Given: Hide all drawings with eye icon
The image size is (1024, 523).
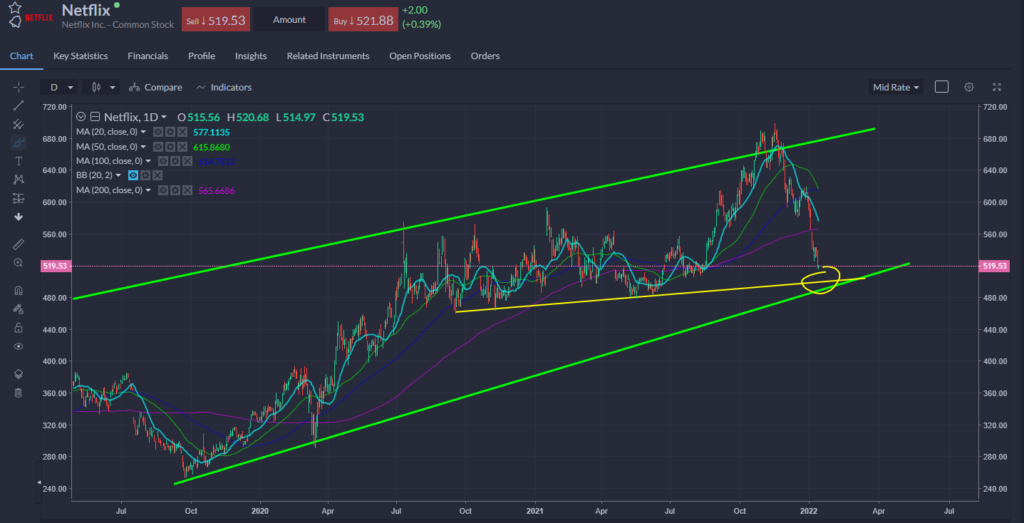Looking at the screenshot, I should pos(18,345).
